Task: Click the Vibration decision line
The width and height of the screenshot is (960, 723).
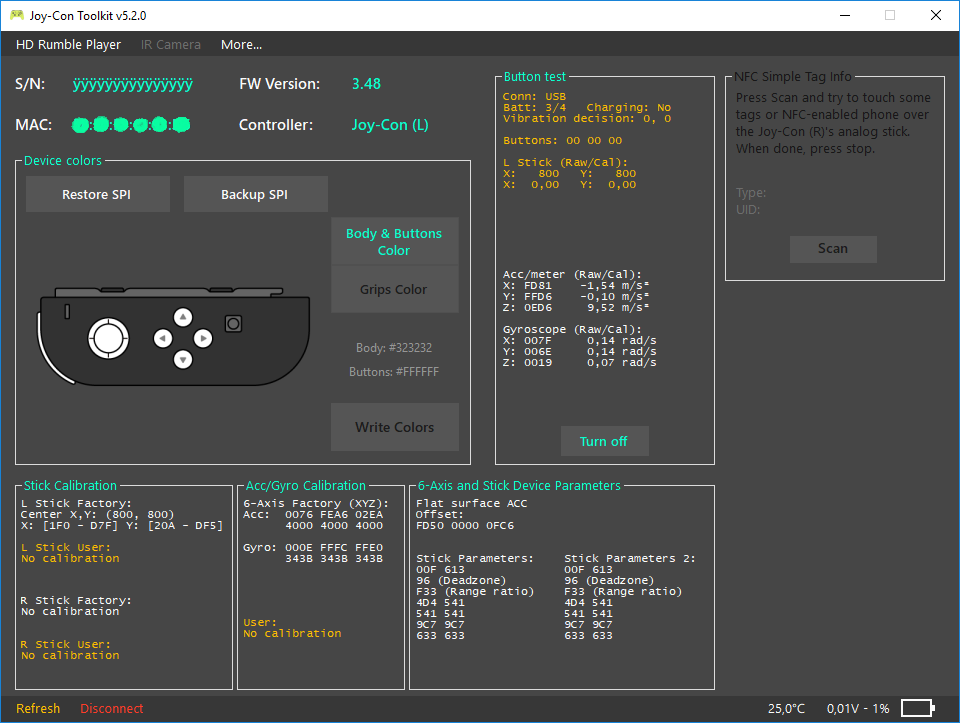Action: pyautogui.click(x=587, y=118)
